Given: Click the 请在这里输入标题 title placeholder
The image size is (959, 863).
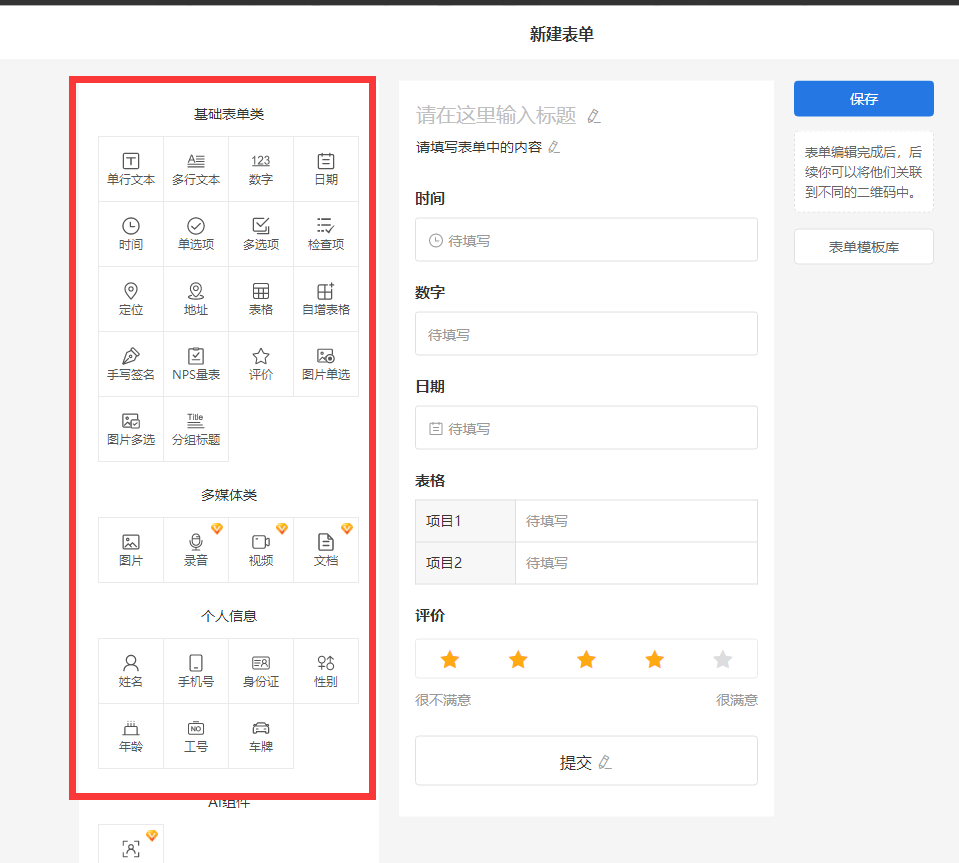Looking at the screenshot, I should (x=496, y=115).
